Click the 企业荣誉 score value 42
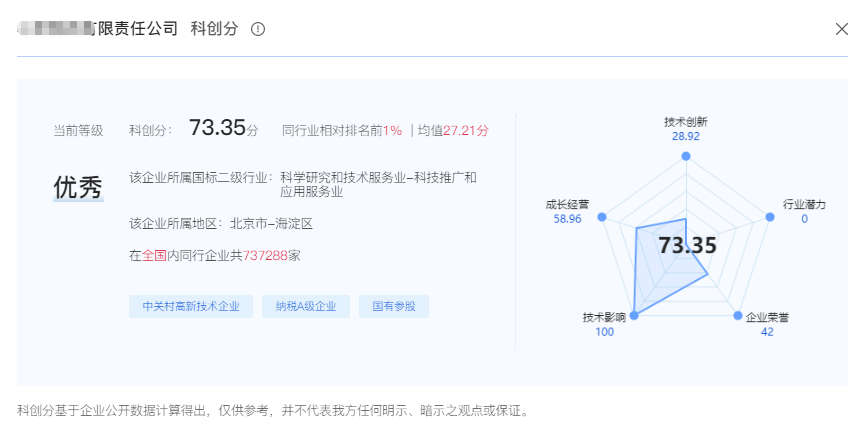The width and height of the screenshot is (866, 432). (x=766, y=332)
